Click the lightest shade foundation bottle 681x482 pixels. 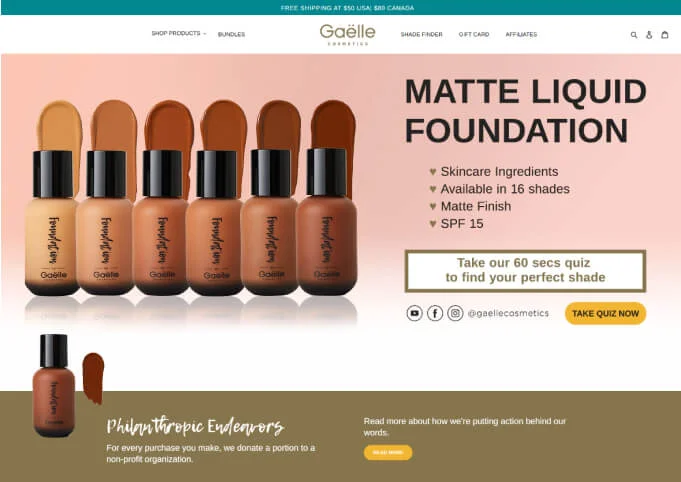[x=53, y=221]
